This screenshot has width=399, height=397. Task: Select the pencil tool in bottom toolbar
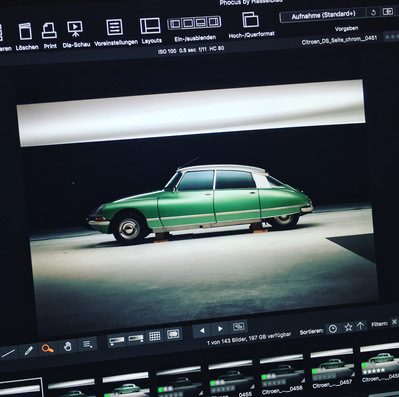[29, 351]
